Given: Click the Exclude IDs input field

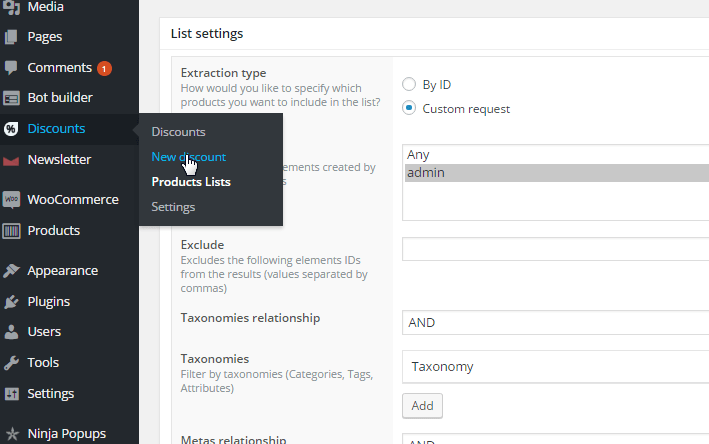Looking at the screenshot, I should (x=555, y=249).
